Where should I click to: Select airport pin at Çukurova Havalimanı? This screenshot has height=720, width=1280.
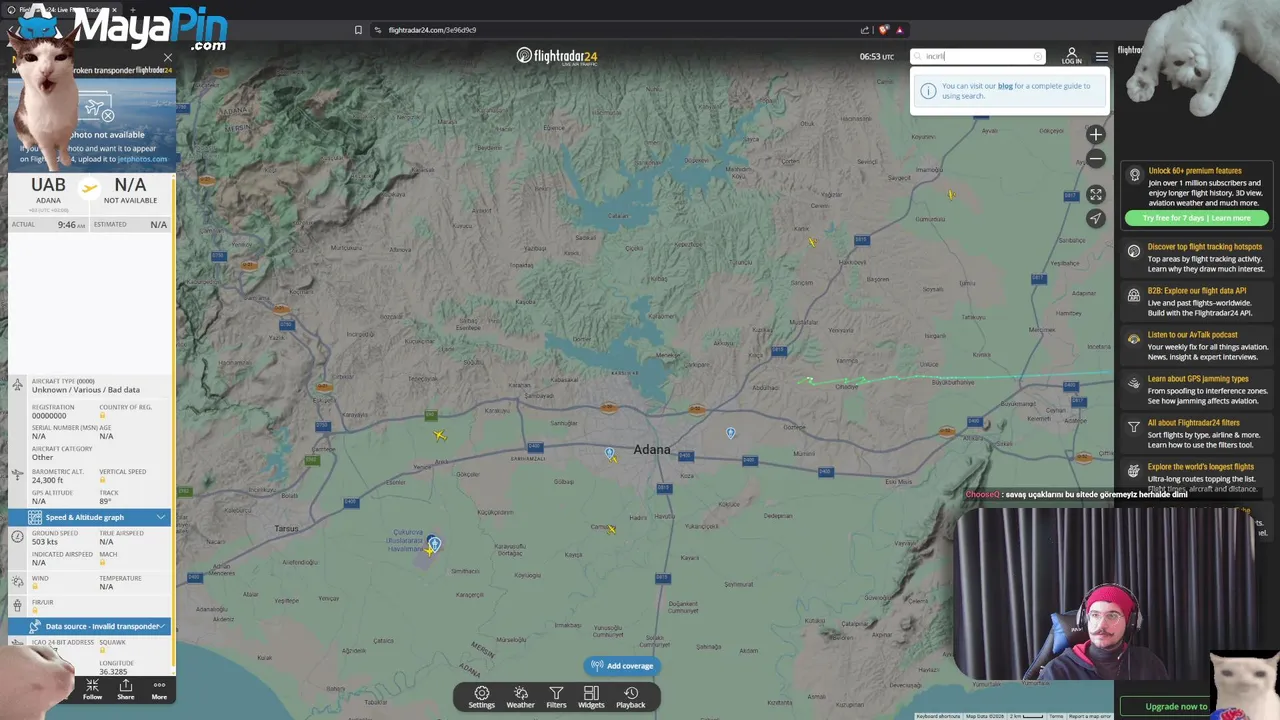click(x=434, y=543)
